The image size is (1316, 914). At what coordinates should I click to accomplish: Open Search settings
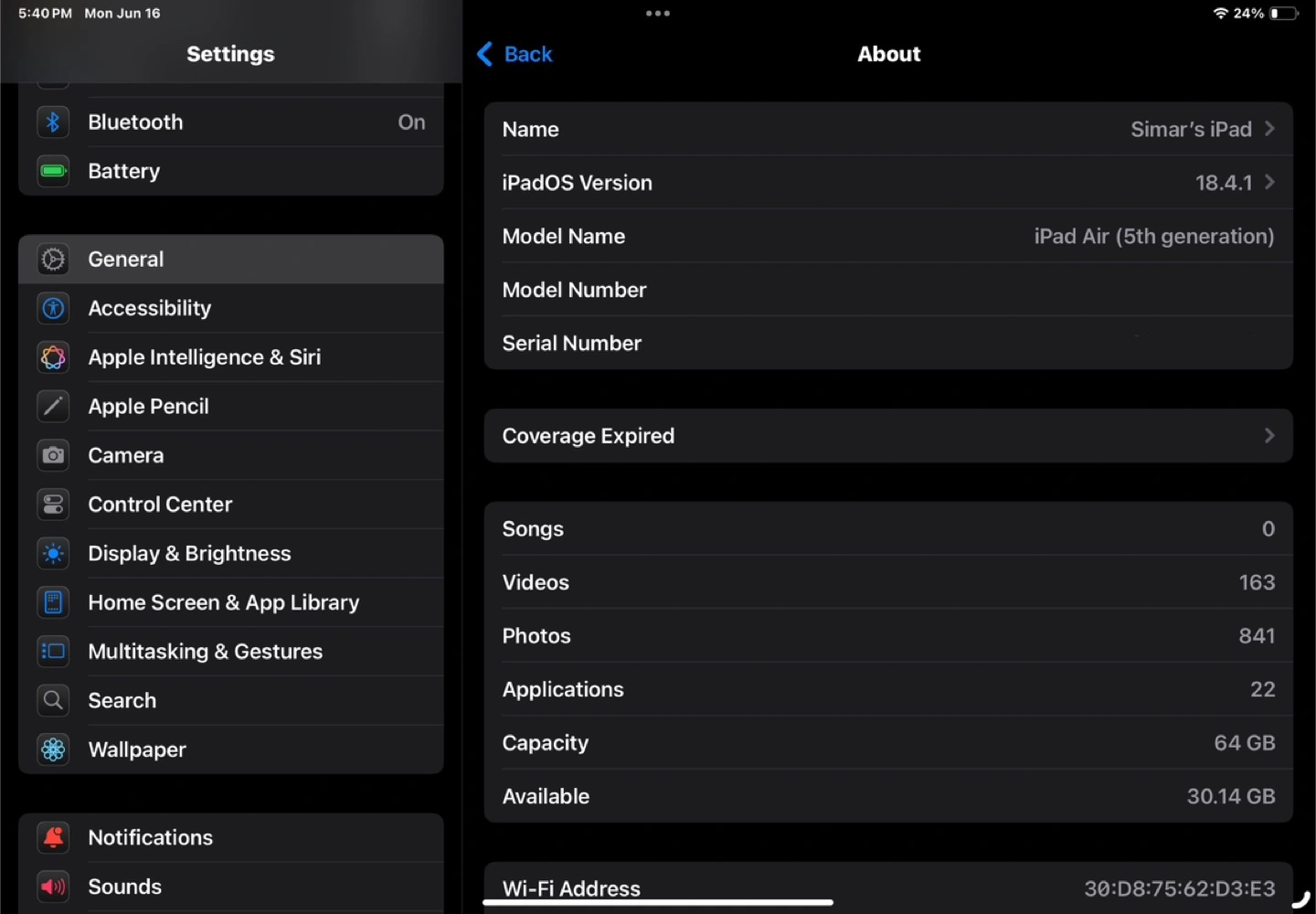pos(230,700)
